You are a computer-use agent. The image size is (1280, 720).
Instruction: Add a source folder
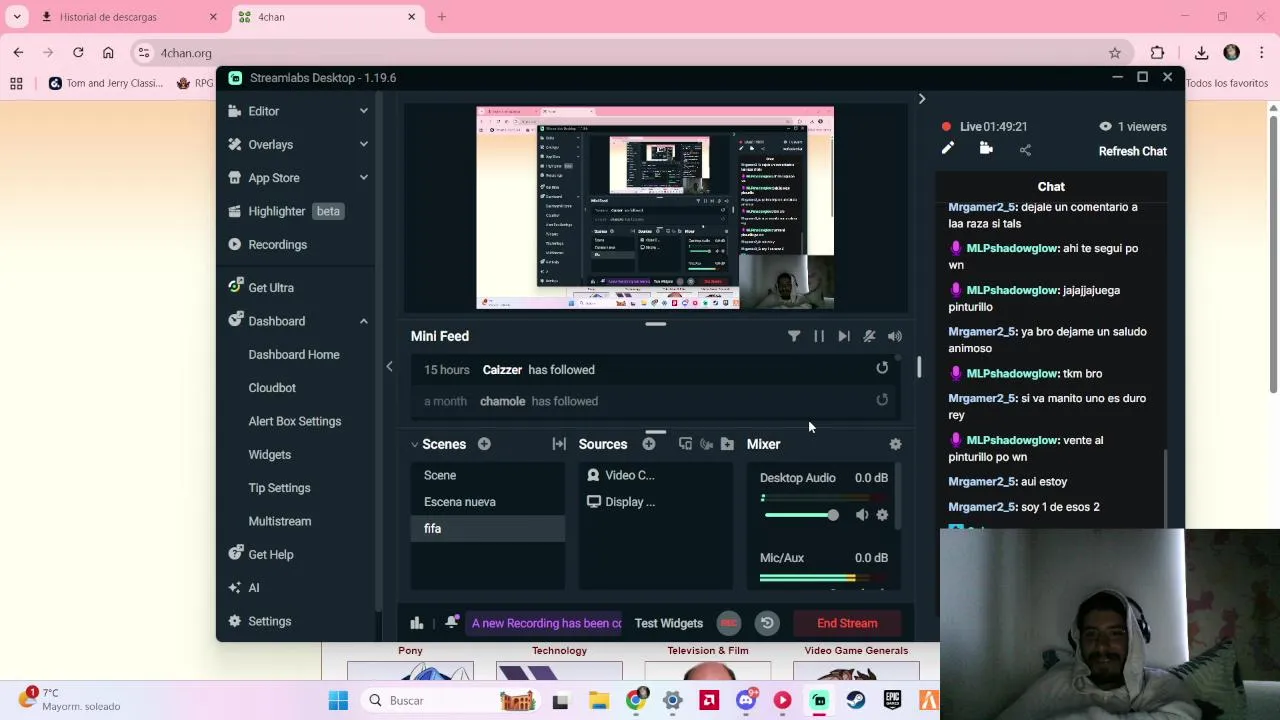pyautogui.click(x=727, y=444)
